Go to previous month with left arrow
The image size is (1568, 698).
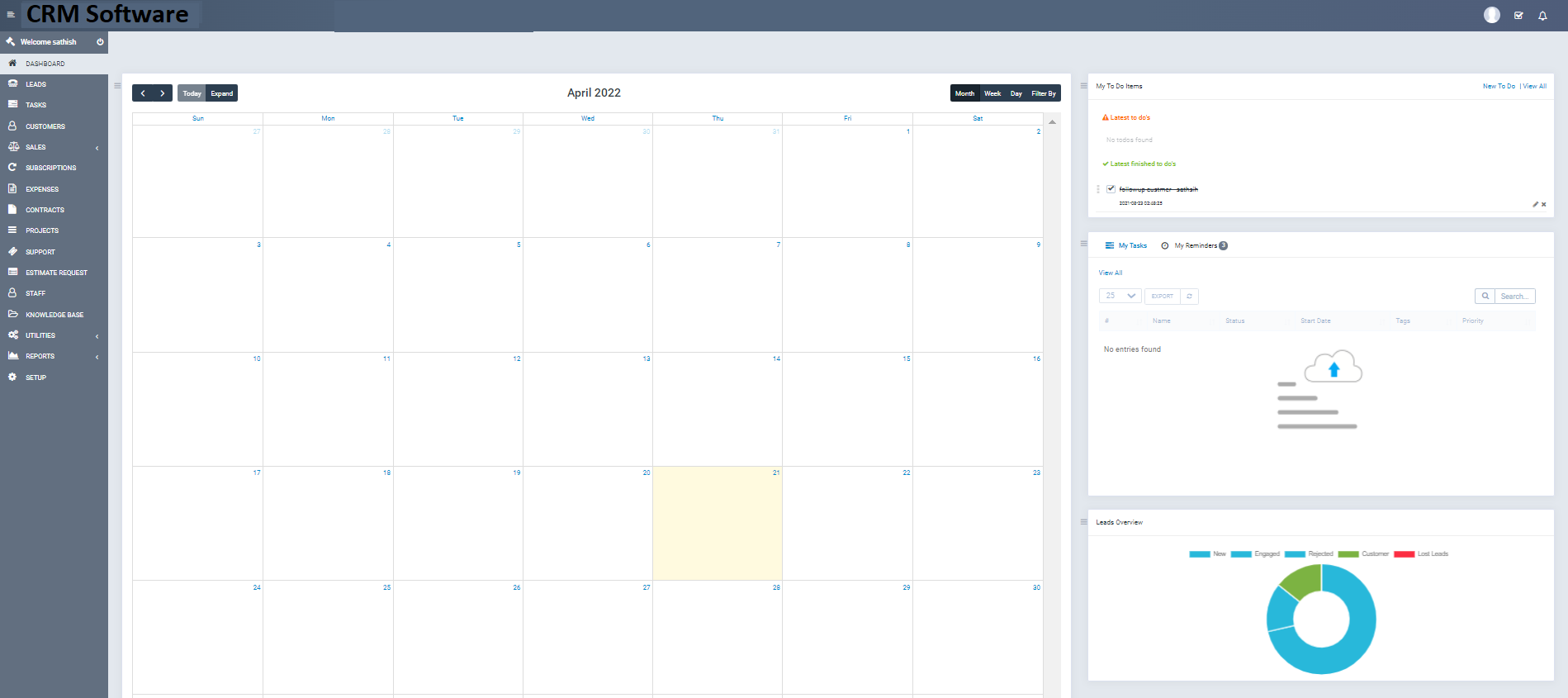[x=143, y=93]
